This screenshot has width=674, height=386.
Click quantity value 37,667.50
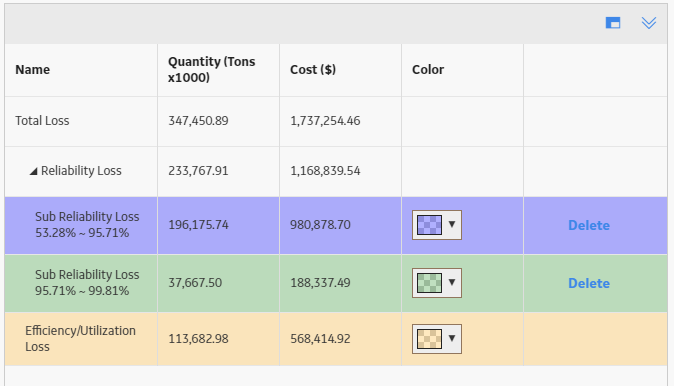point(195,283)
